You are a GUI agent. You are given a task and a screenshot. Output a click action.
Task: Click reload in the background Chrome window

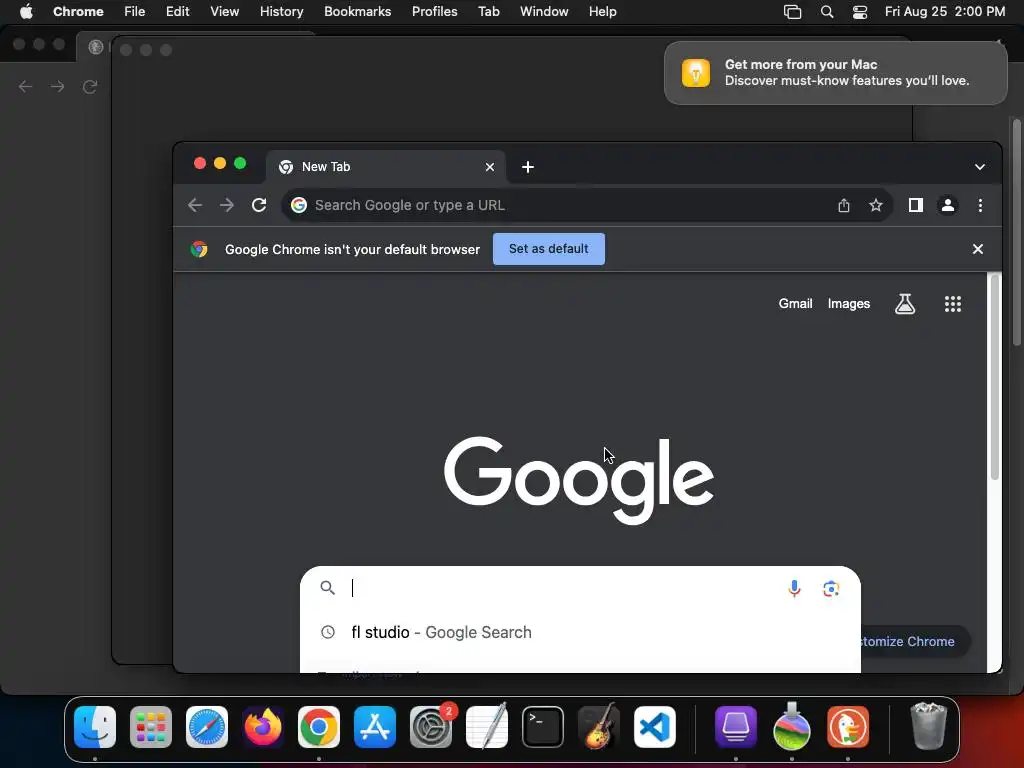[x=89, y=86]
